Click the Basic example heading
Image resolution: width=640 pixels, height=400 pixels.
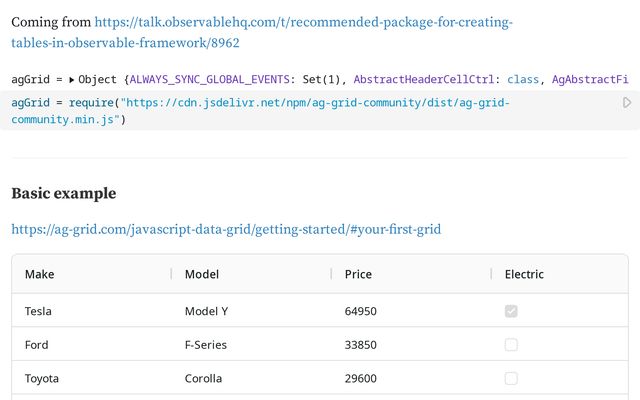(64, 194)
